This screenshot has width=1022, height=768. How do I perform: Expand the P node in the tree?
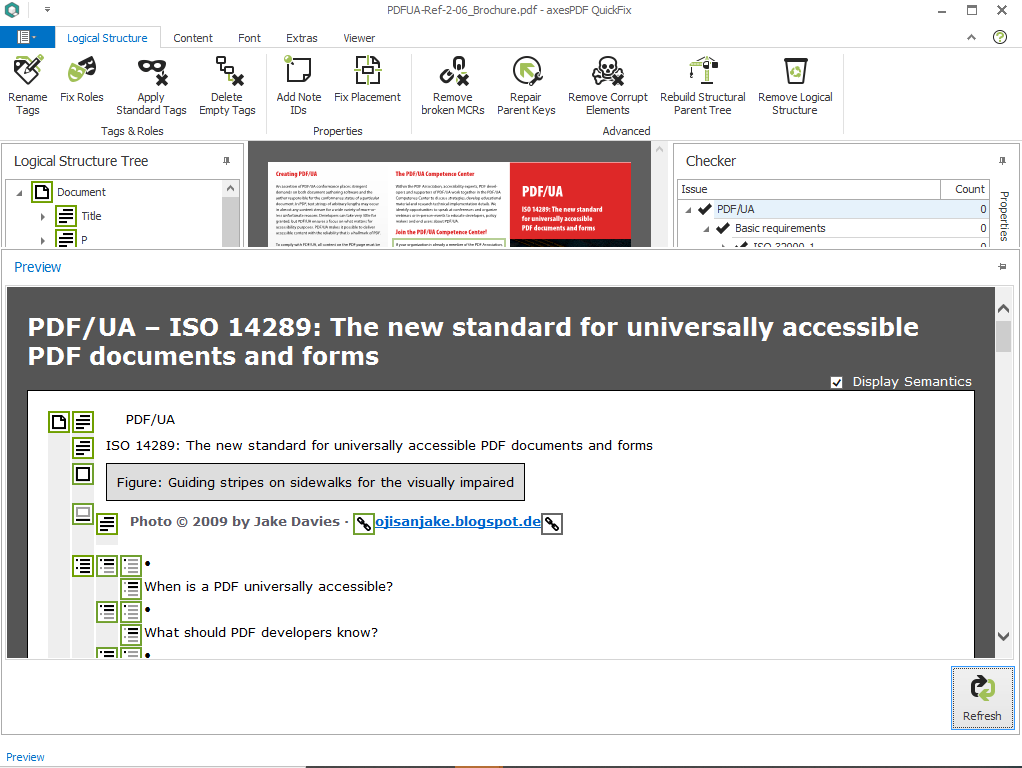[42, 241]
